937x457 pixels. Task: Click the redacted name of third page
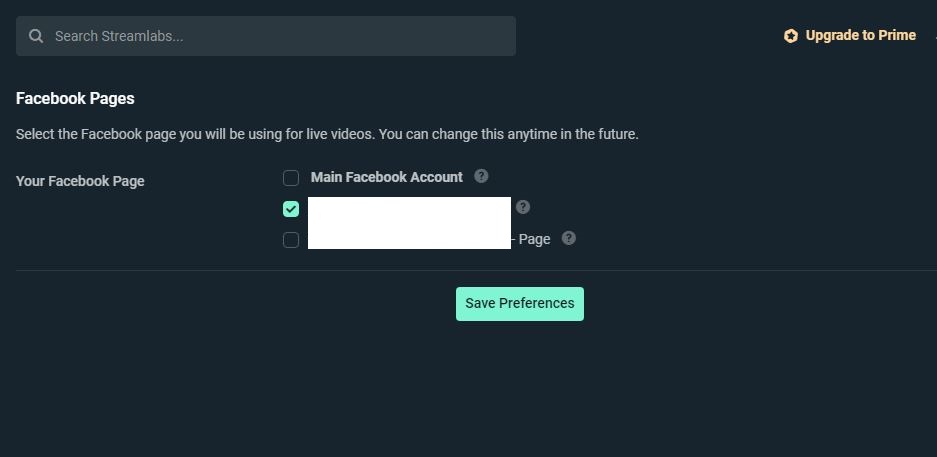coord(409,238)
